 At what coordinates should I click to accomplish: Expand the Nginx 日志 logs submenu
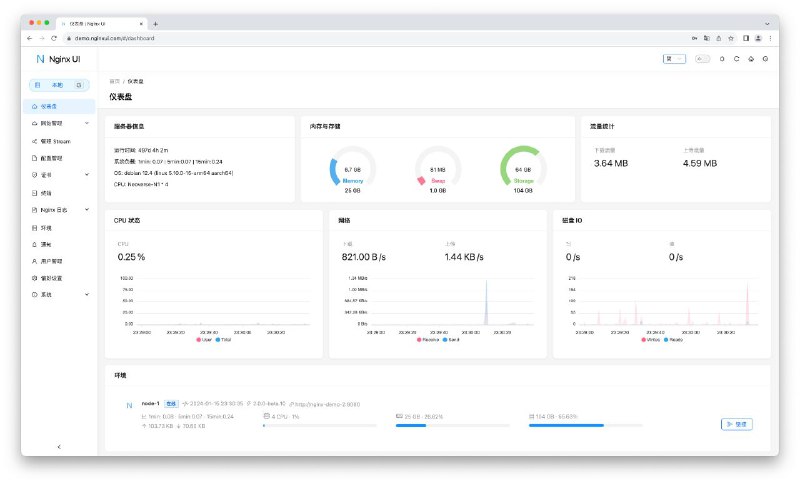pos(59,210)
